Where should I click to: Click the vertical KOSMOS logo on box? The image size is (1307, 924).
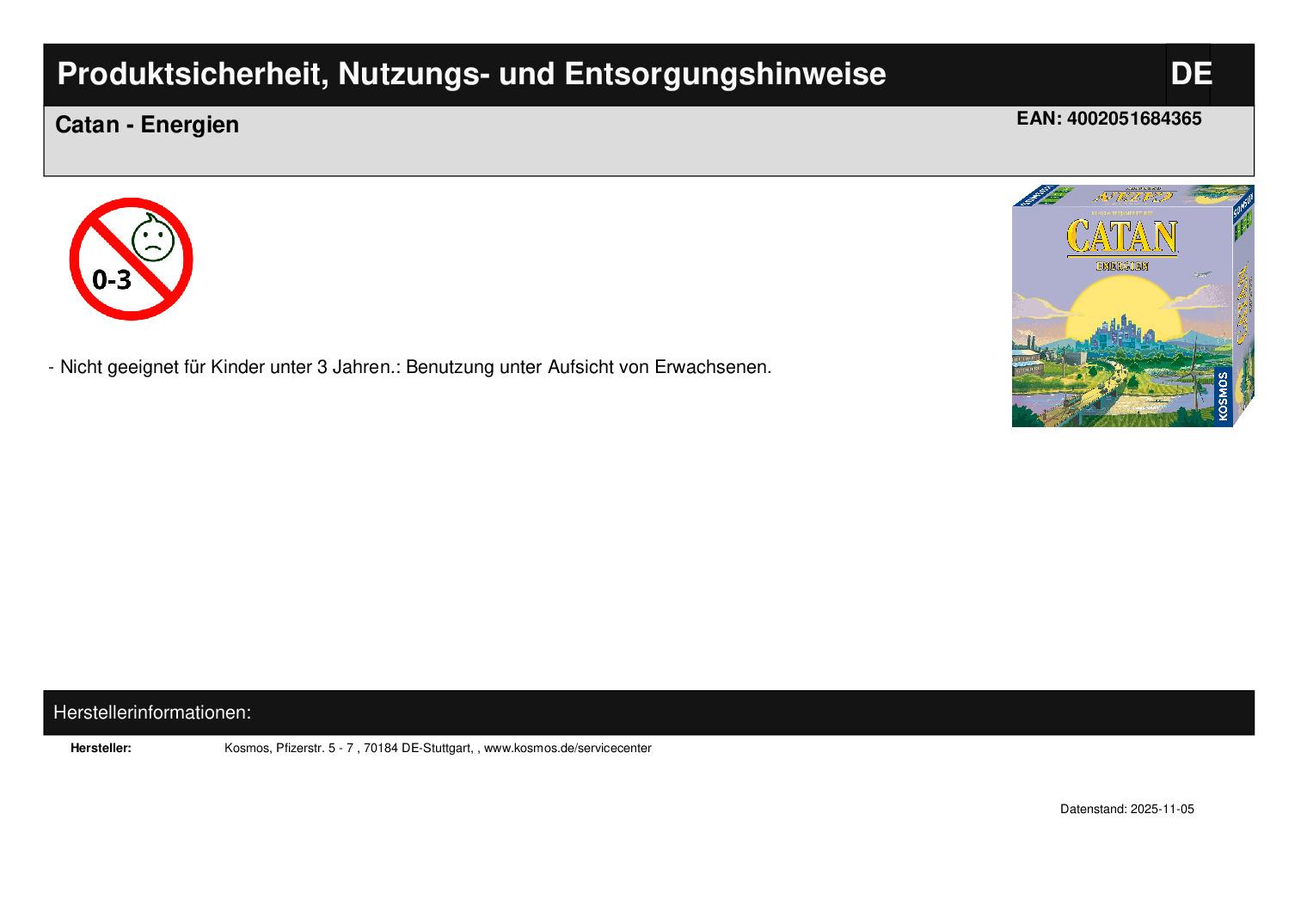[1222, 396]
